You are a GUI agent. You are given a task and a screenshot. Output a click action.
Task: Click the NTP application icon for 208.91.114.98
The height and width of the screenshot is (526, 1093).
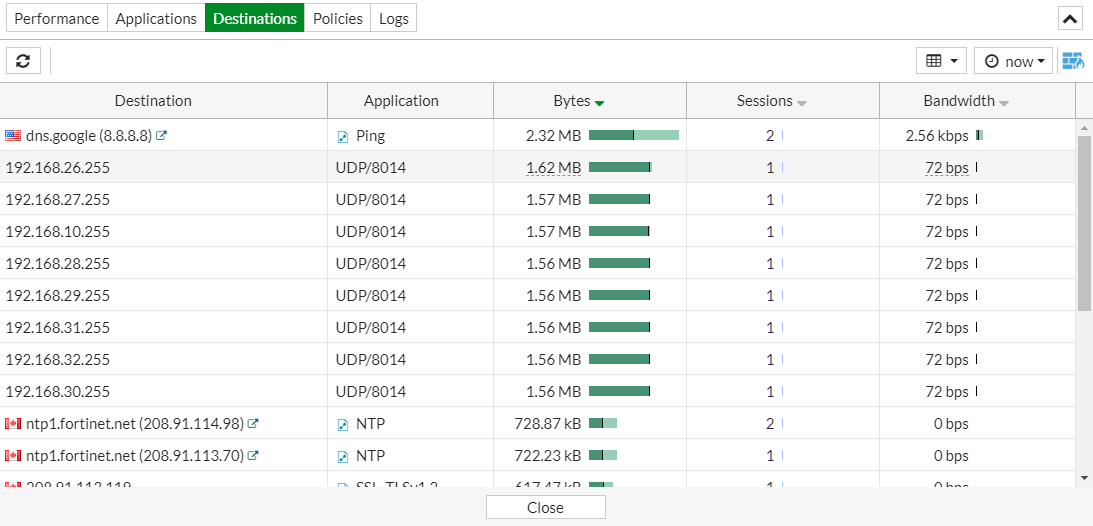click(343, 424)
